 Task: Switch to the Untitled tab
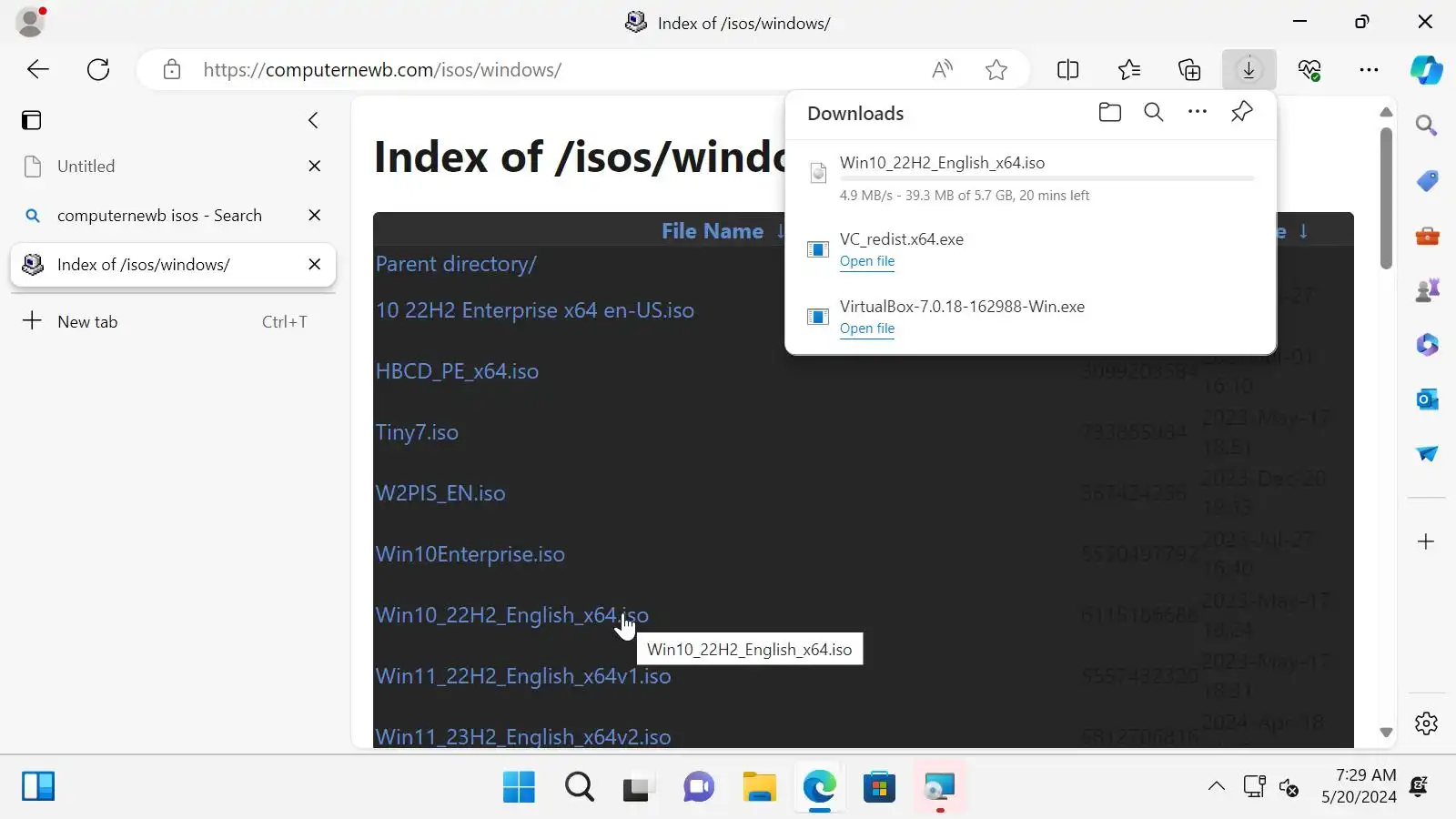point(173,167)
